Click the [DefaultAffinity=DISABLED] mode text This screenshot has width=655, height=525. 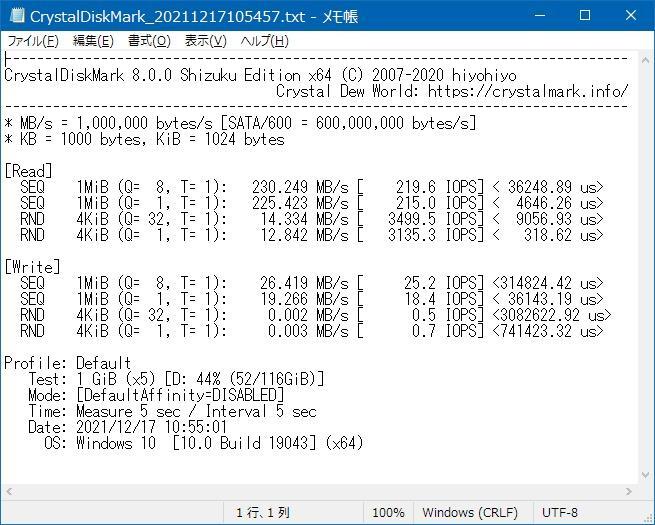coord(180,395)
